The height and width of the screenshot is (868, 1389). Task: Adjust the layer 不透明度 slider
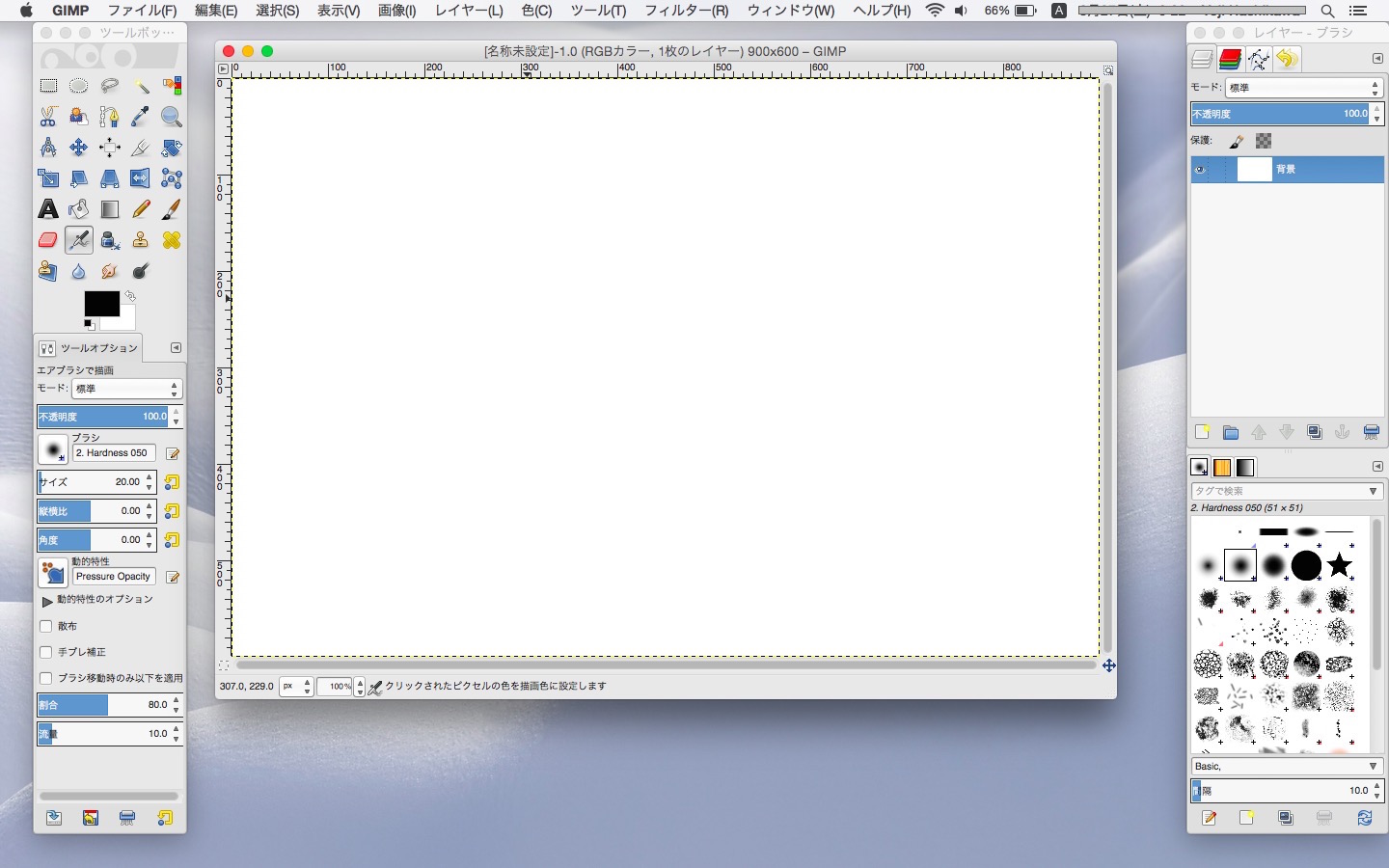coord(1280,114)
